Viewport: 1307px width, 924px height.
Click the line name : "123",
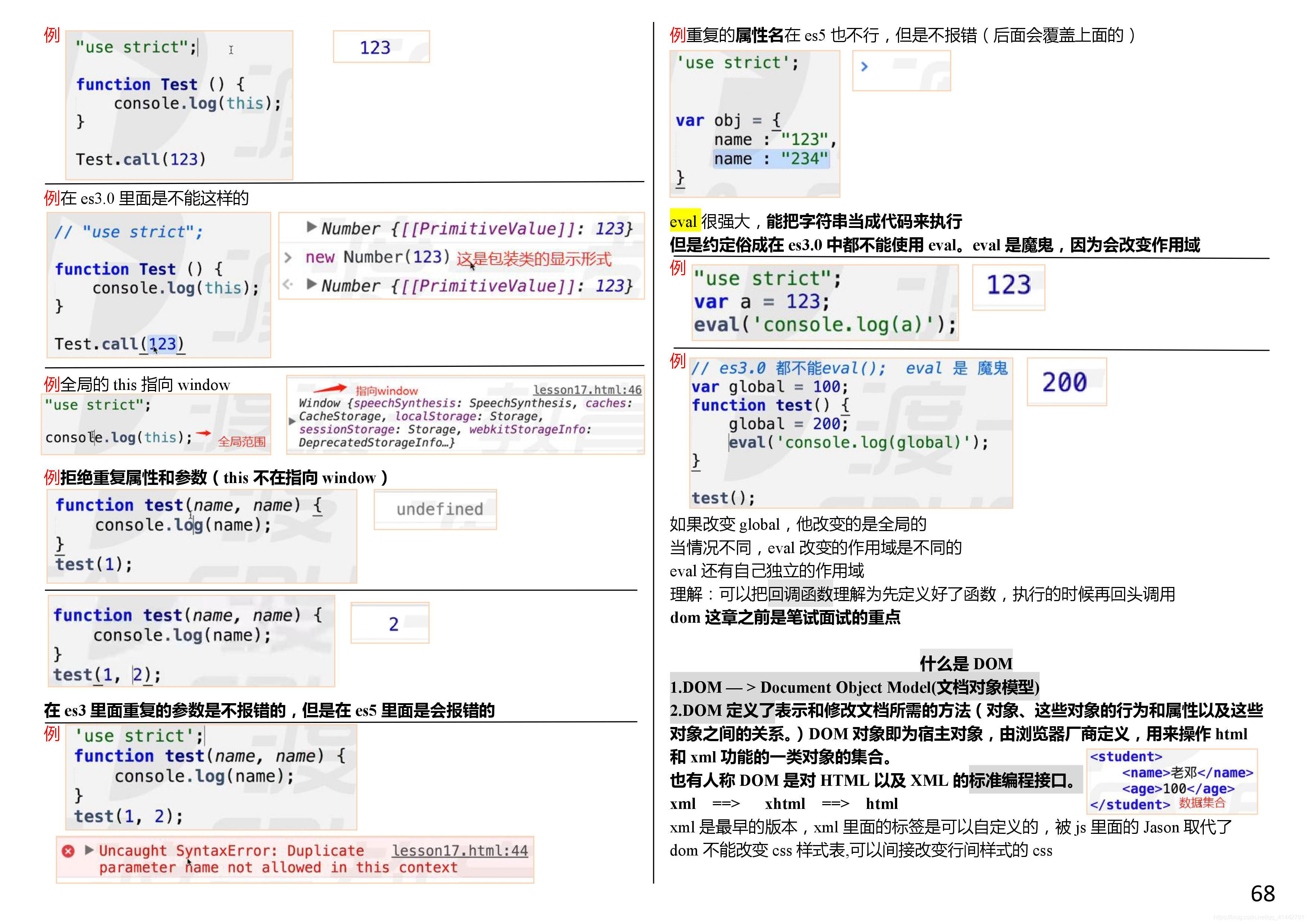[775, 139]
